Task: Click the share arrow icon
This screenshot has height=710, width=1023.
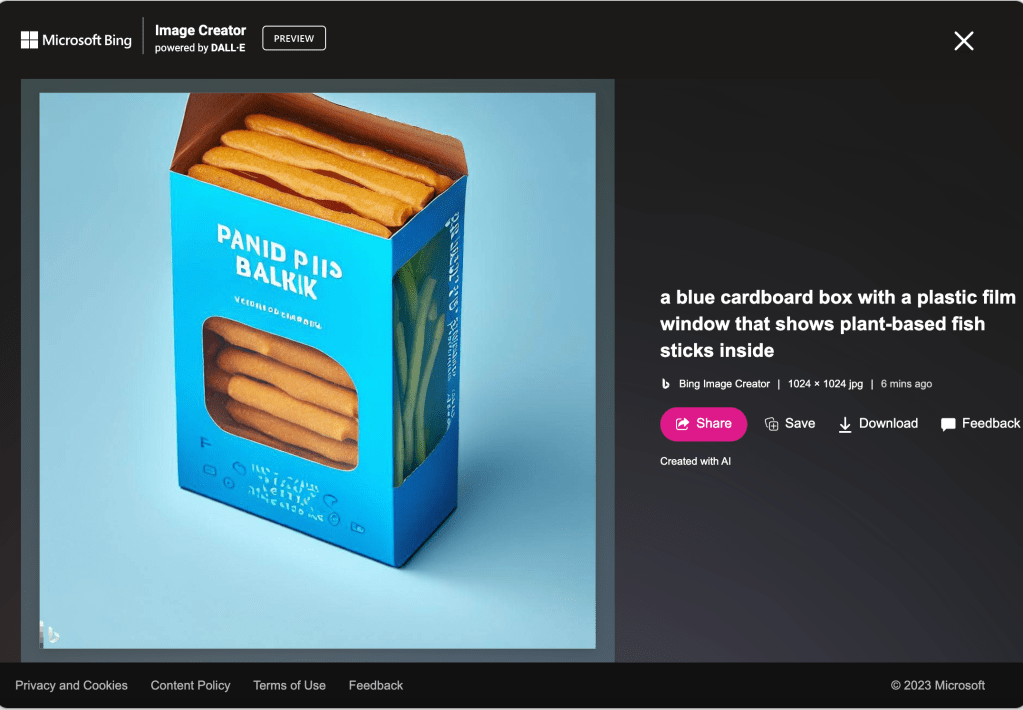Action: tap(682, 424)
